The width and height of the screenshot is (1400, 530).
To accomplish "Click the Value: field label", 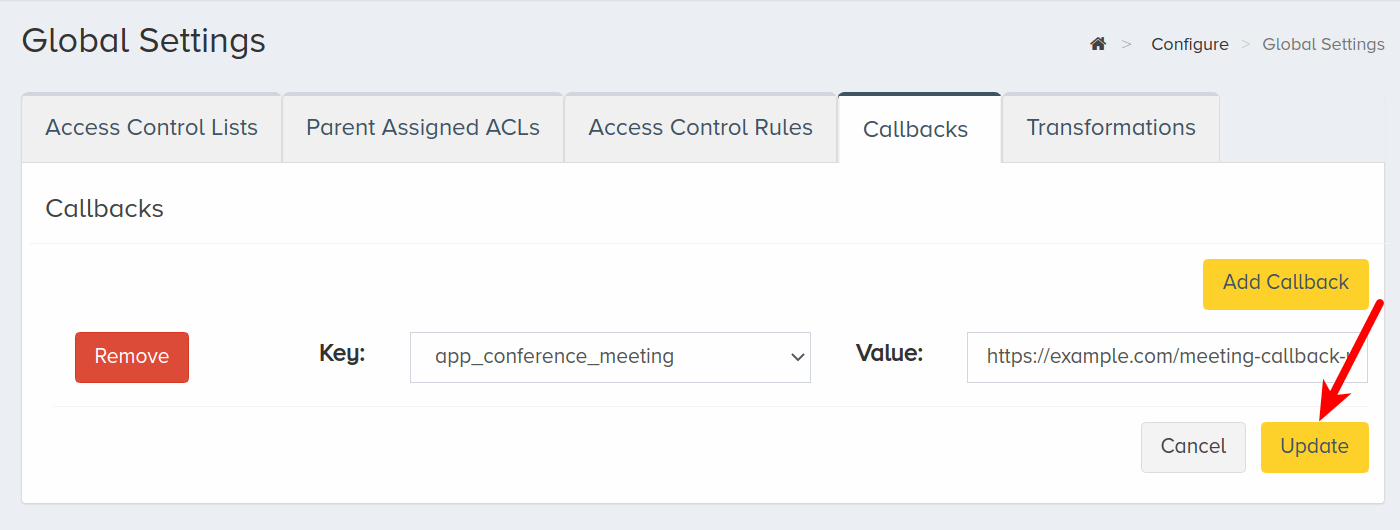I will [x=889, y=353].
